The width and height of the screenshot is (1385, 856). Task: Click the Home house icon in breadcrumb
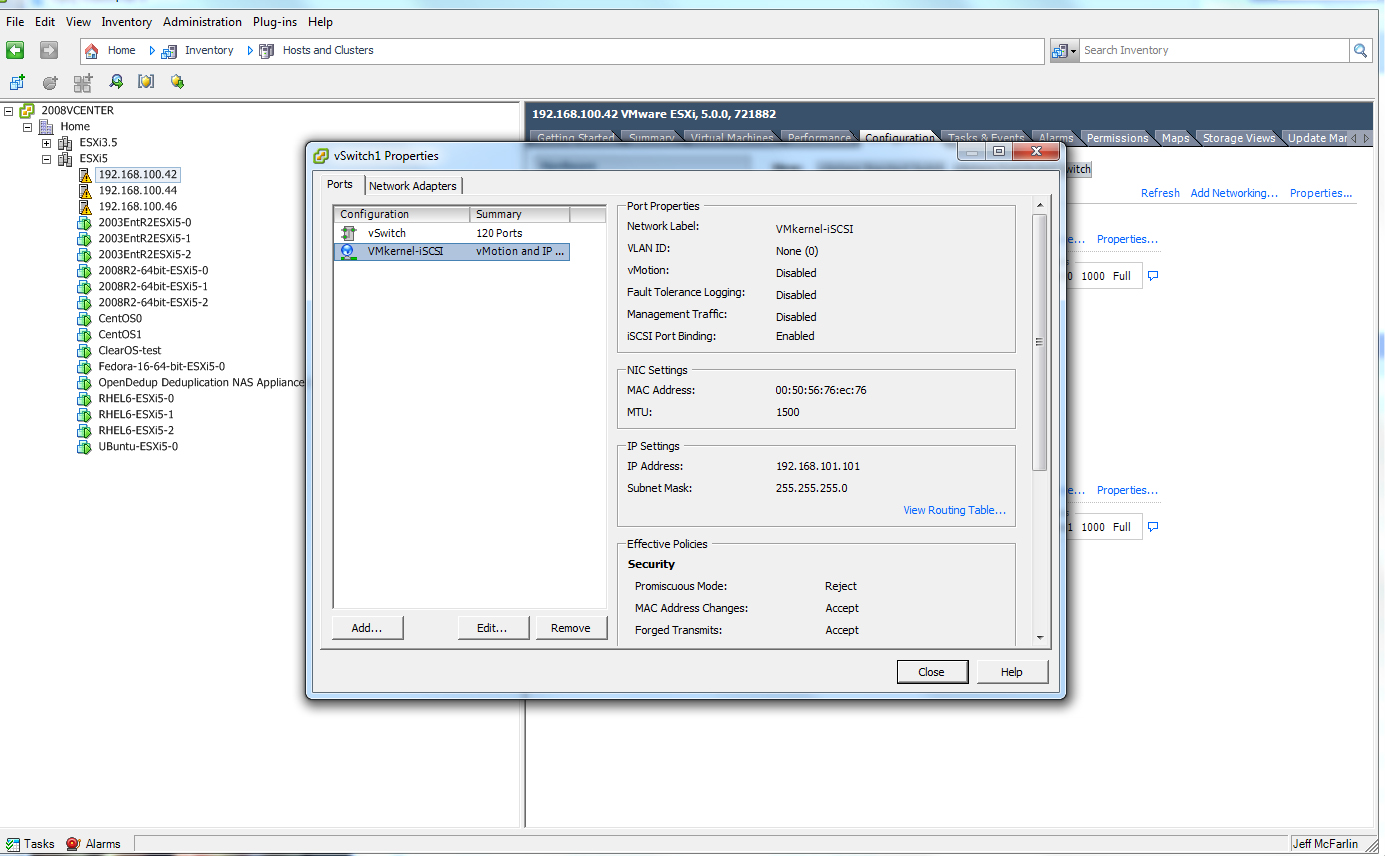point(92,50)
